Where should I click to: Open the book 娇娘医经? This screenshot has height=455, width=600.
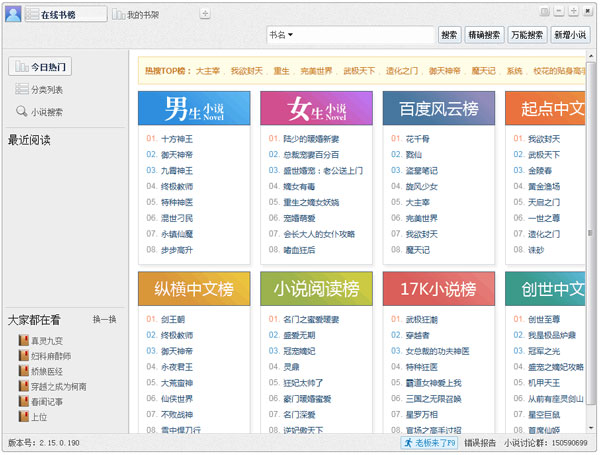[41, 372]
